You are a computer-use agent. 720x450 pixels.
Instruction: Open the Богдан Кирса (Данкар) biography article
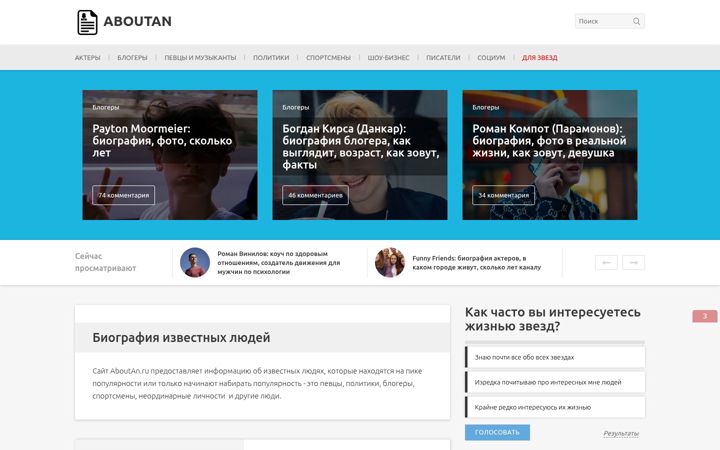360,146
